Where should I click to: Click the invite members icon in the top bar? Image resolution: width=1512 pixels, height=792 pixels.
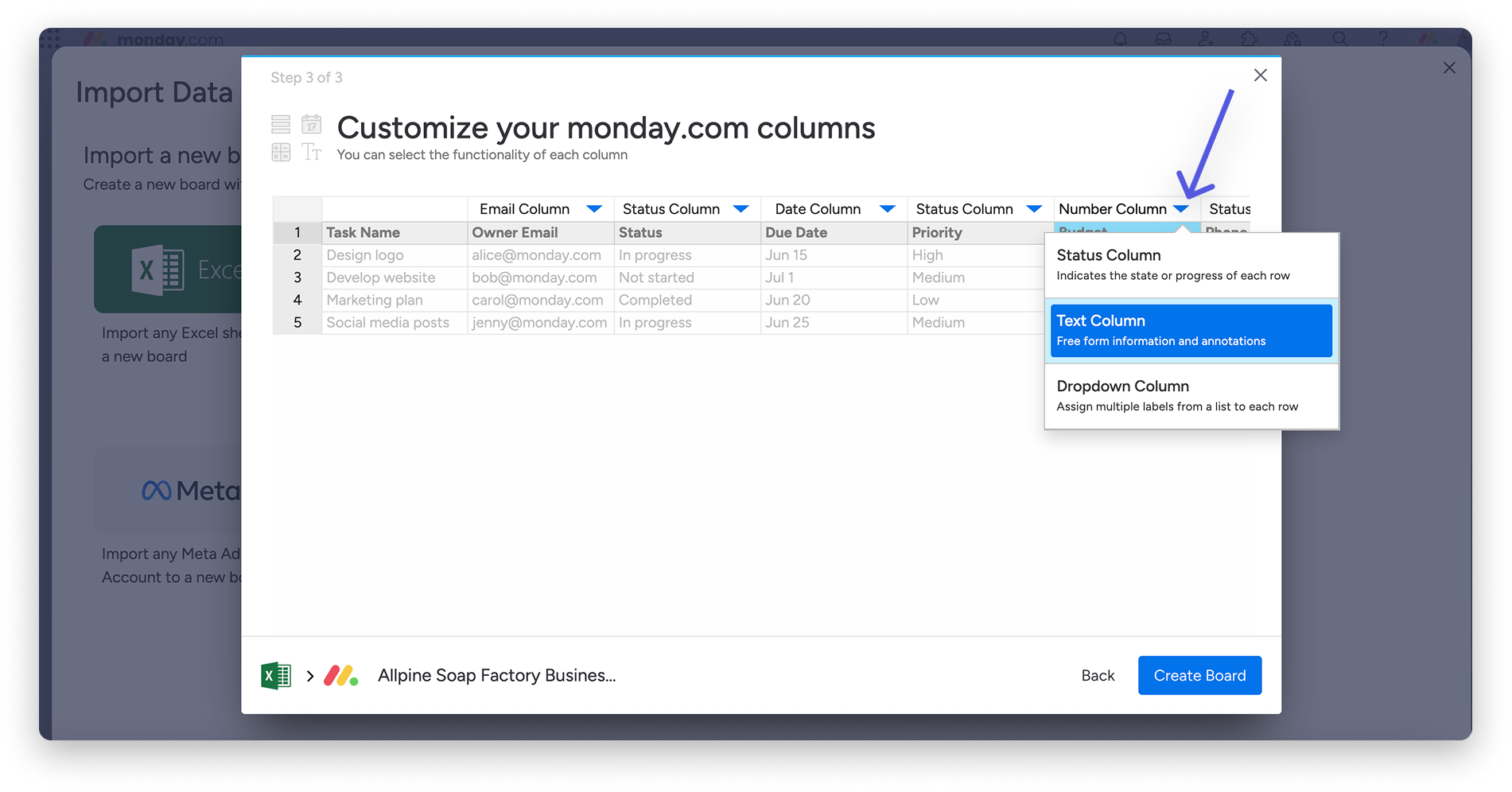pyautogui.click(x=1206, y=38)
